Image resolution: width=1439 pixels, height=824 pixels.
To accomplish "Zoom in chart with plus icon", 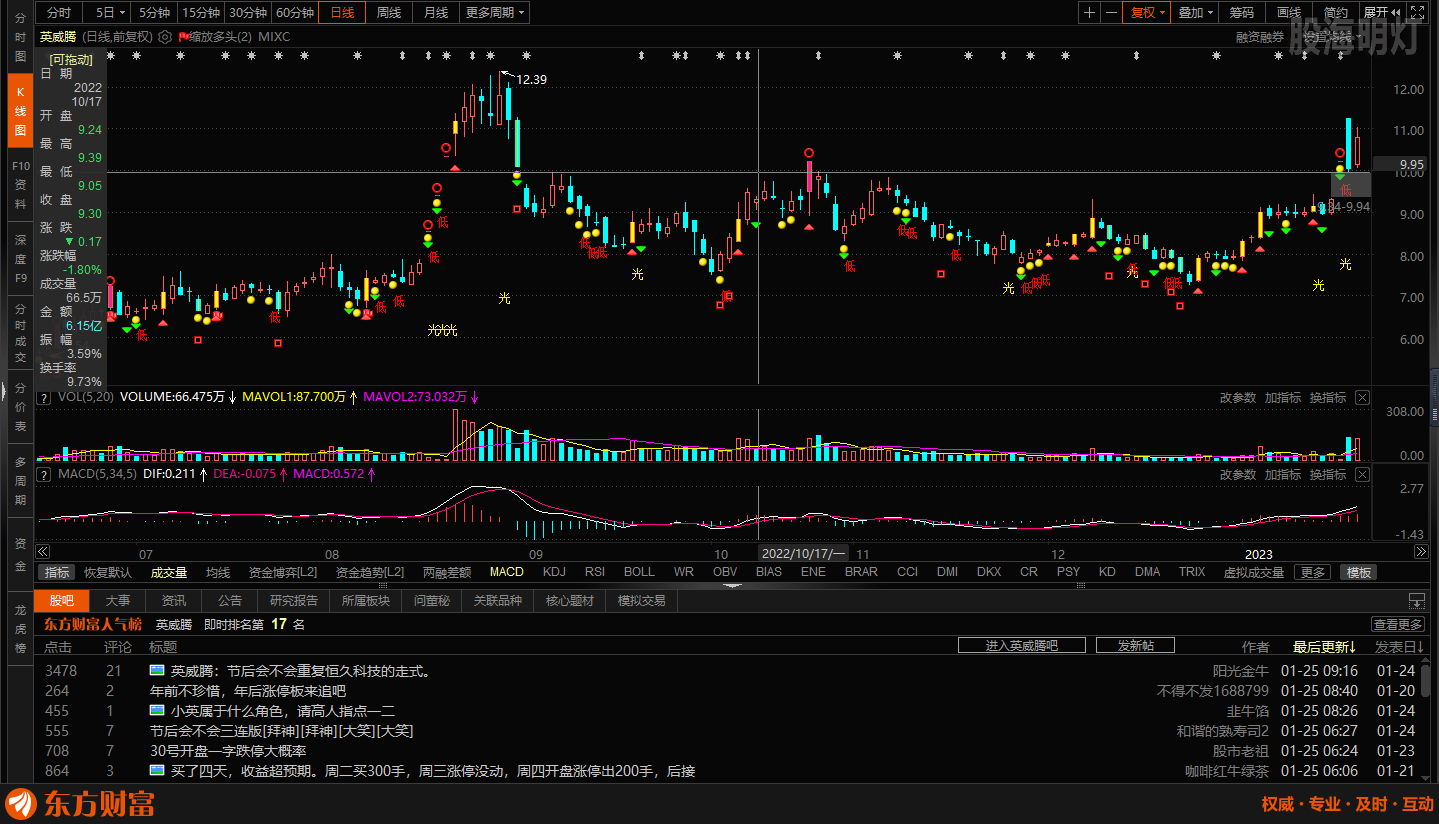I will pyautogui.click(x=1089, y=12).
